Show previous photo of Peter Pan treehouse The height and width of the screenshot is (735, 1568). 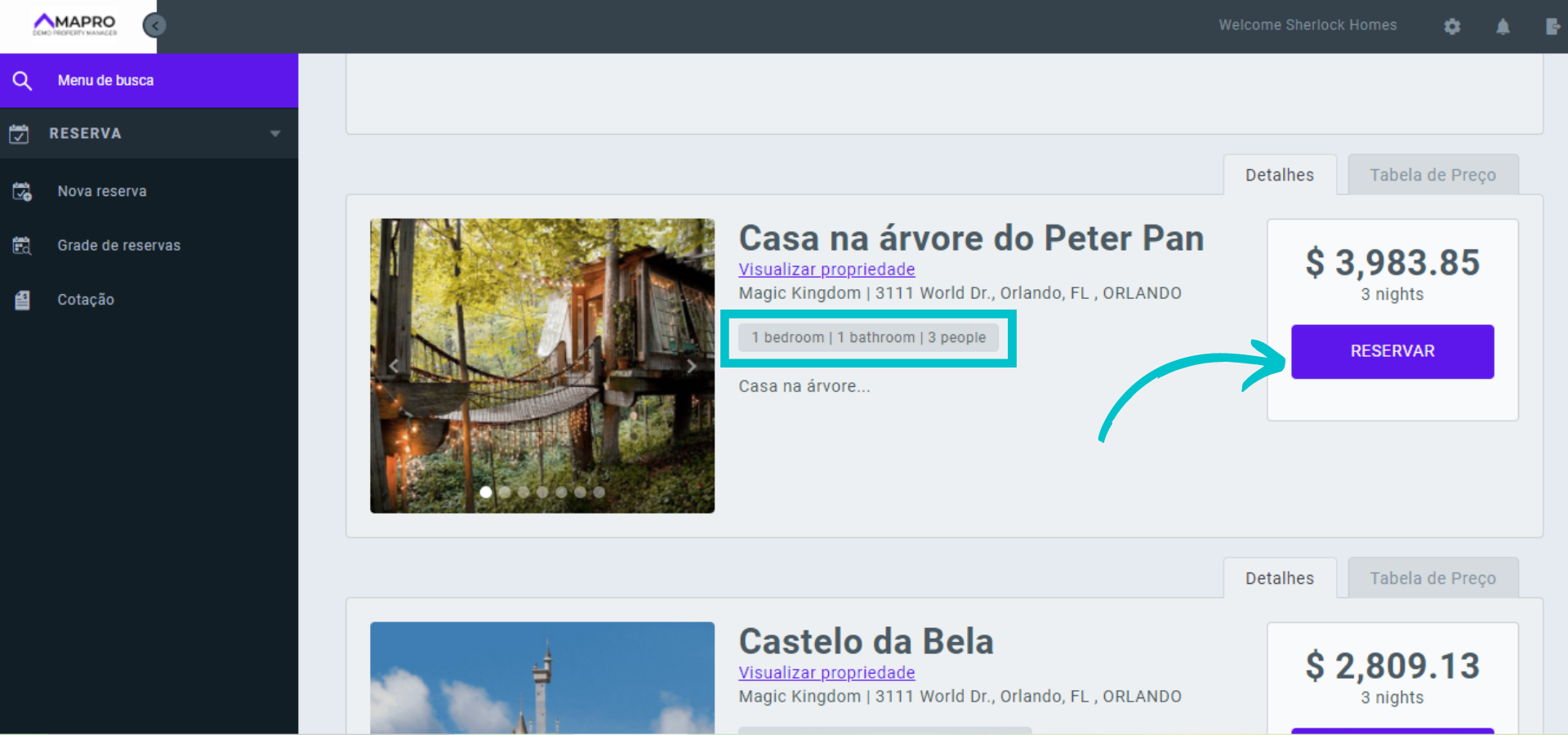(394, 367)
